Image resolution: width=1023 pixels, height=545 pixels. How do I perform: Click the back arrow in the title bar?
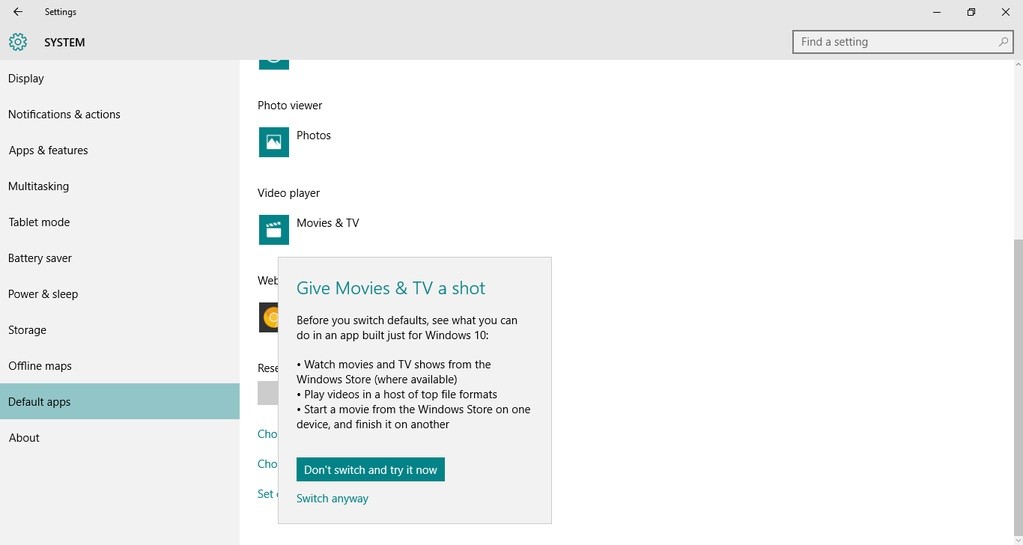tap(18, 12)
